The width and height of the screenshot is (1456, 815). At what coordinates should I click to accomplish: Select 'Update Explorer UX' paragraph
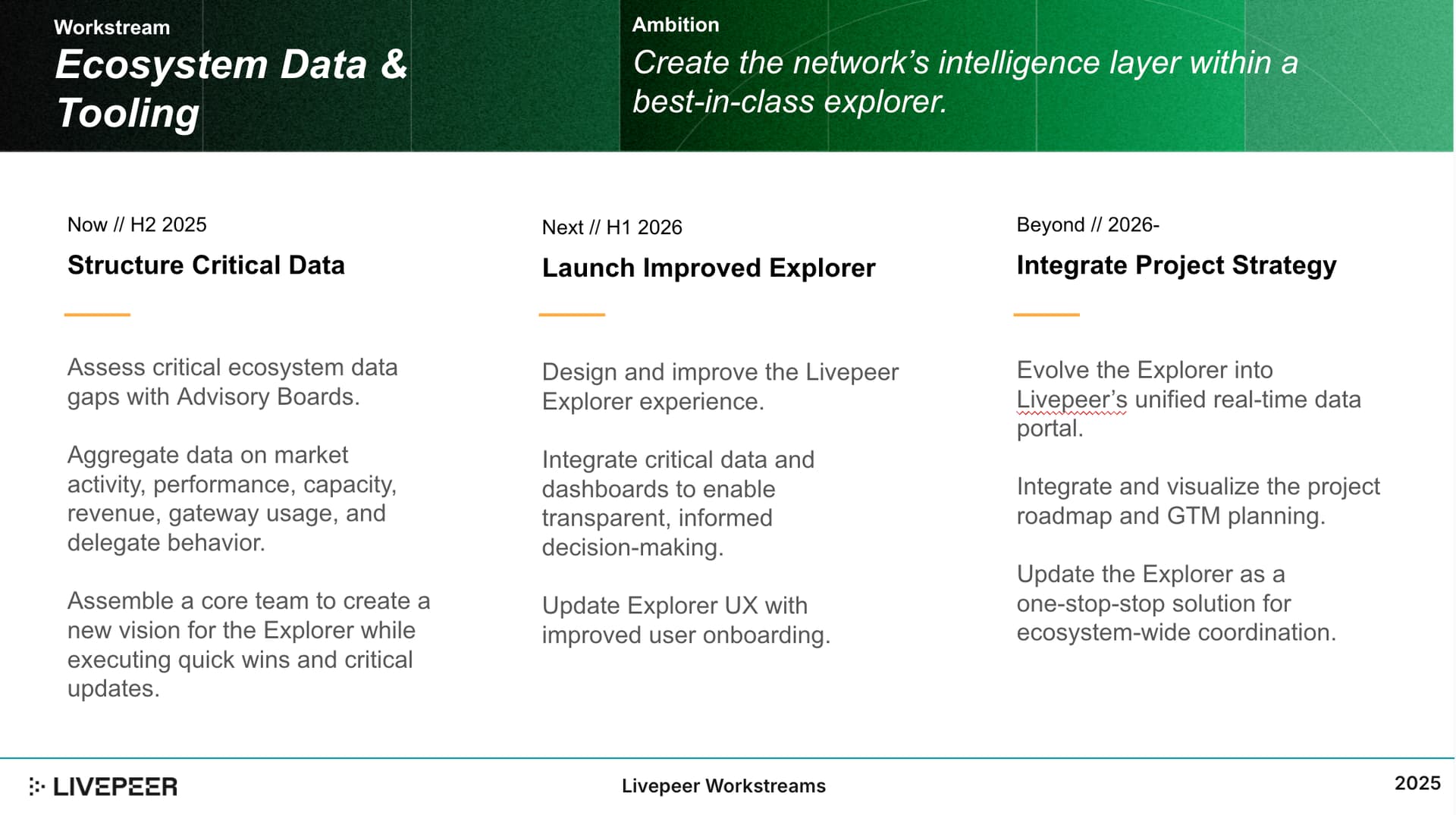tap(686, 620)
